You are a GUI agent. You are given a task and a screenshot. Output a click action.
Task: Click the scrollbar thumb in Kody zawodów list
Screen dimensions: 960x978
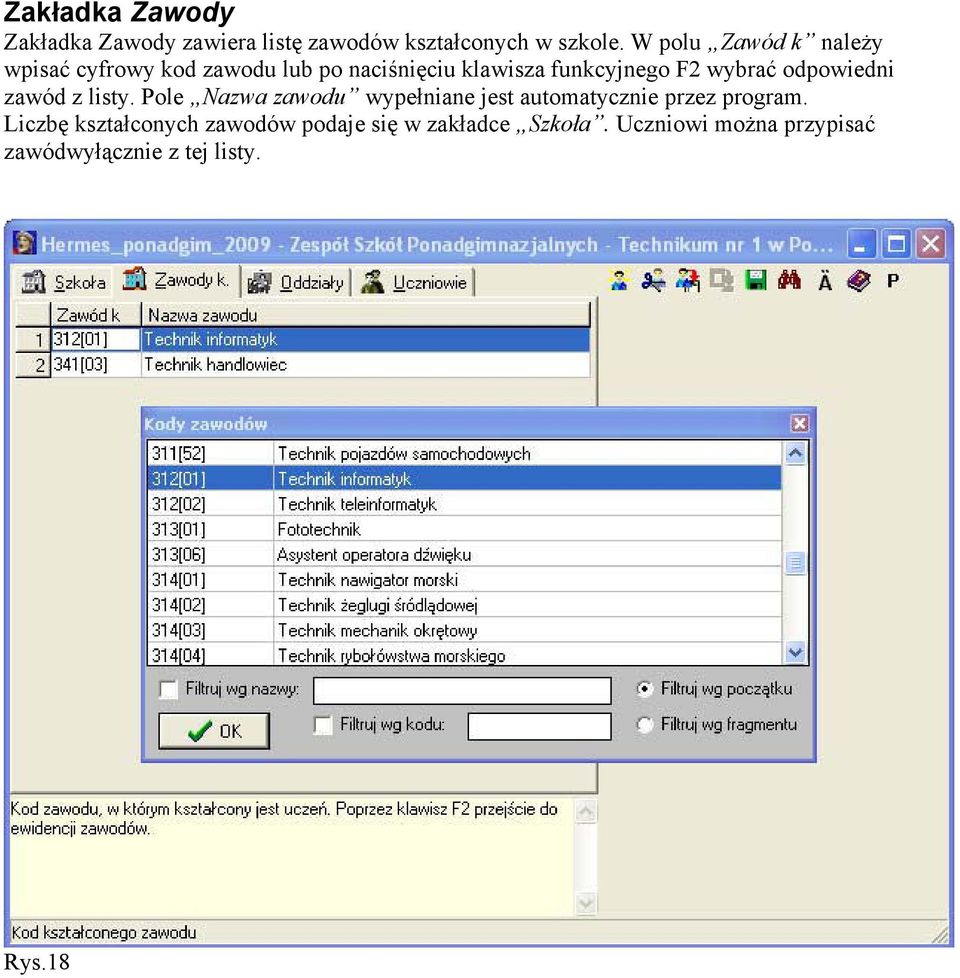click(x=795, y=563)
